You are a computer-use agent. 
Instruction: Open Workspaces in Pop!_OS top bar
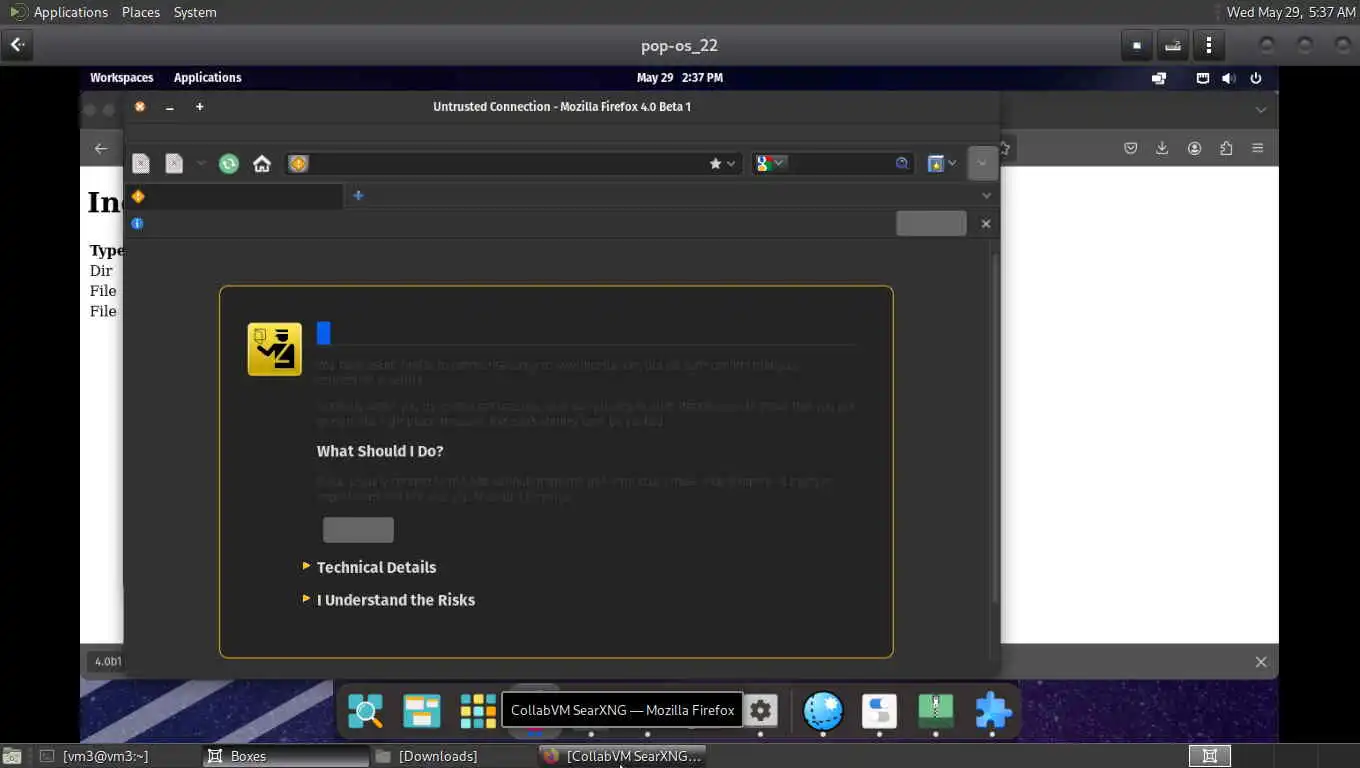pos(122,77)
